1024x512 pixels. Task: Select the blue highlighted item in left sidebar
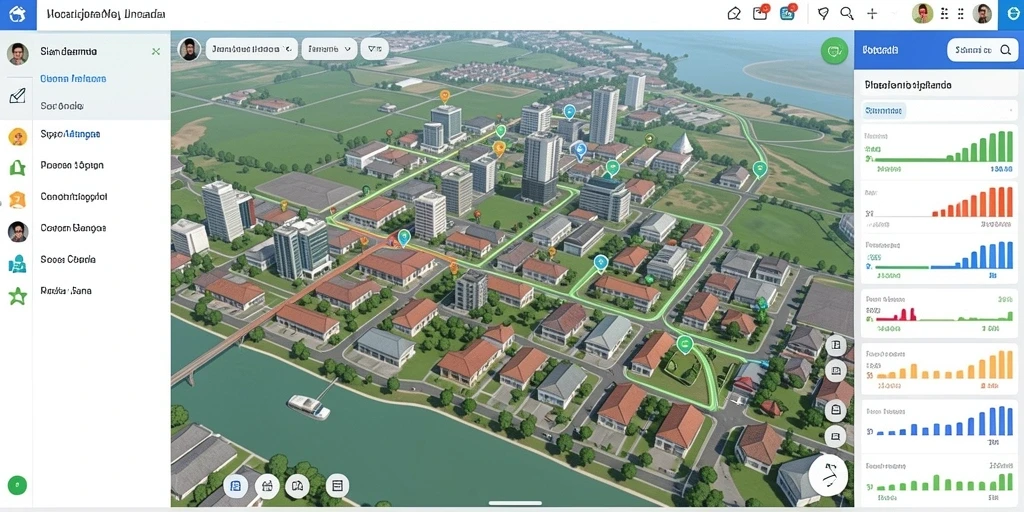[73, 78]
